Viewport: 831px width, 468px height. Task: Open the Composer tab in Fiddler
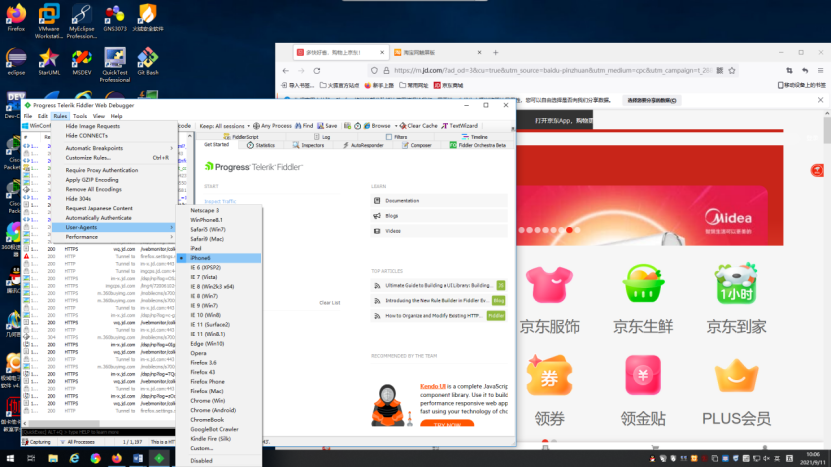click(417, 145)
